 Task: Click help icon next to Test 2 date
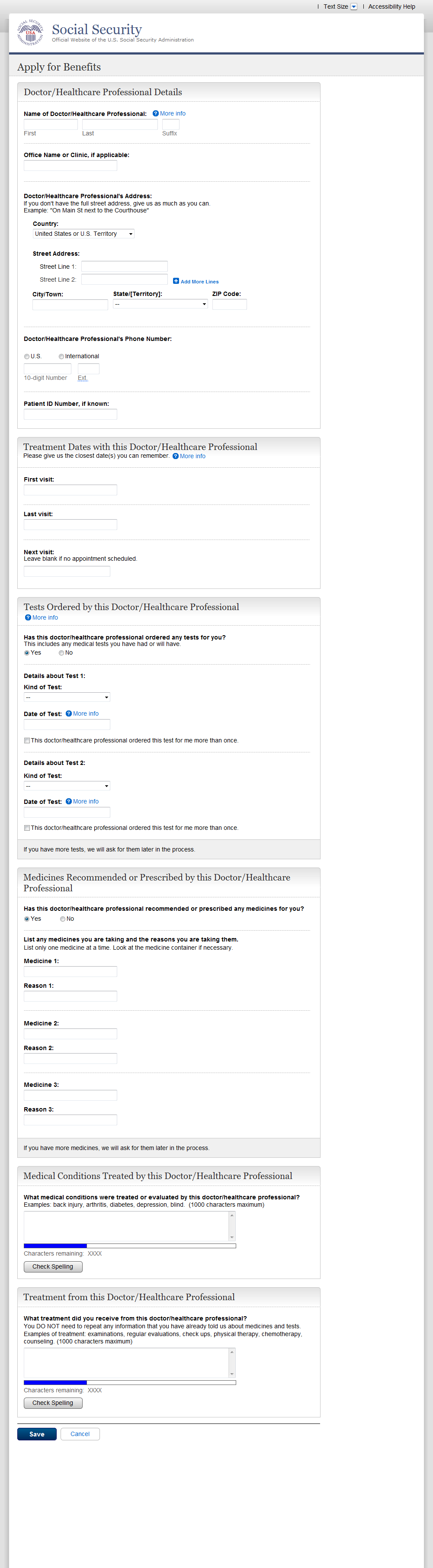point(69,801)
